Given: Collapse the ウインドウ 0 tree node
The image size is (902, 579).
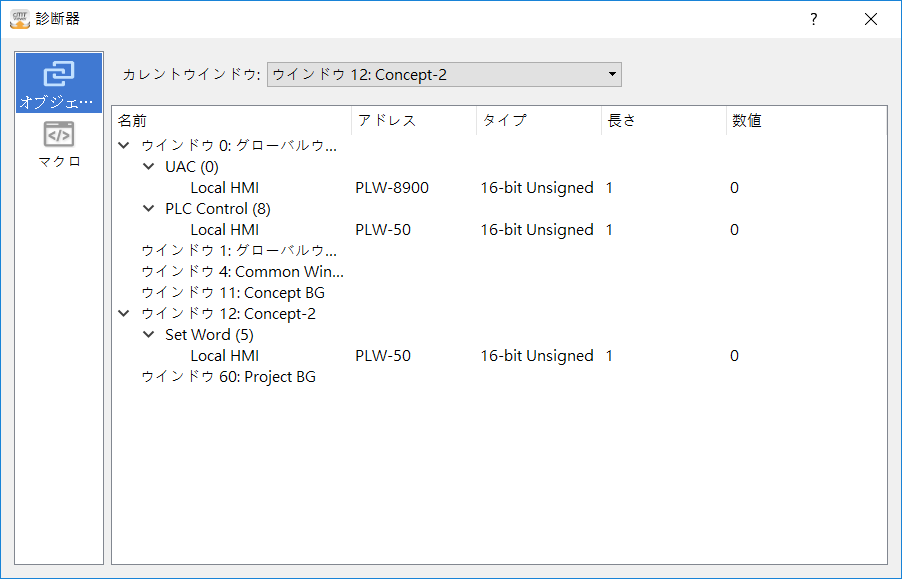Looking at the screenshot, I should (x=124, y=146).
